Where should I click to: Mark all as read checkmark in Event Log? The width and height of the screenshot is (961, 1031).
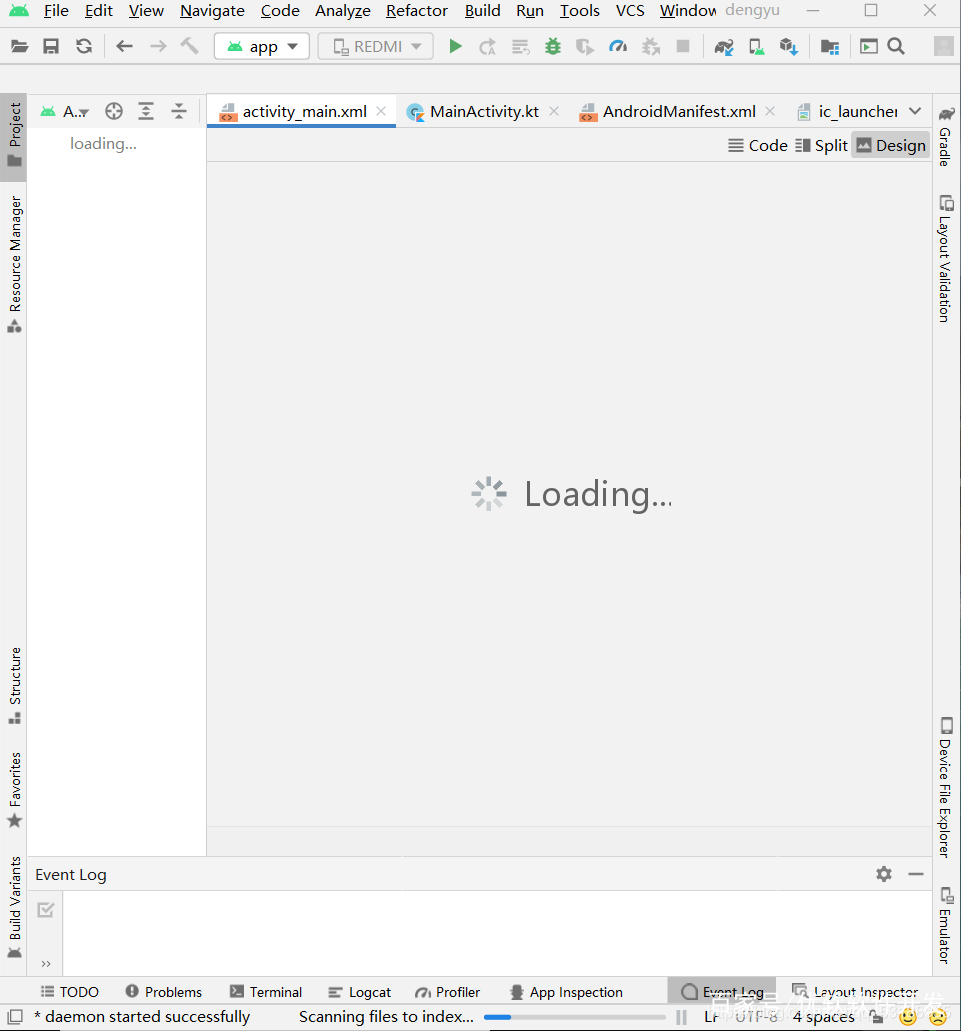tap(45, 910)
